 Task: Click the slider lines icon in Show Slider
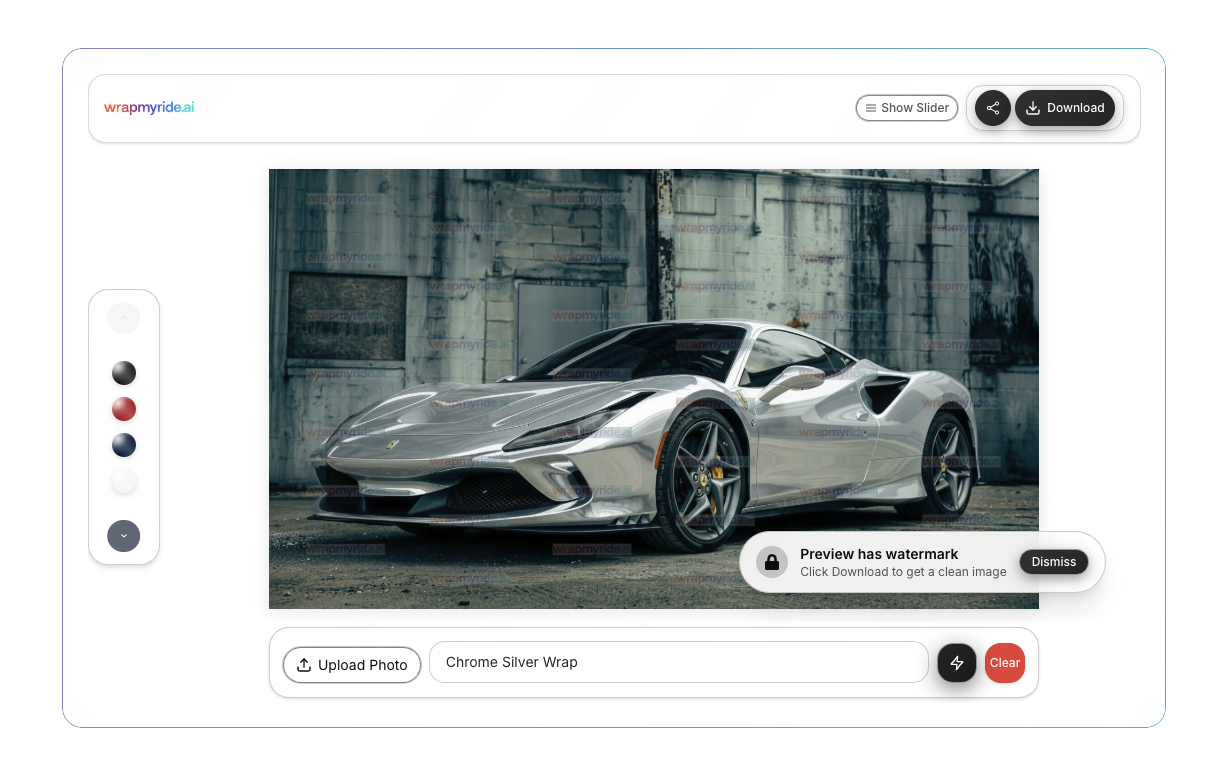(x=869, y=107)
